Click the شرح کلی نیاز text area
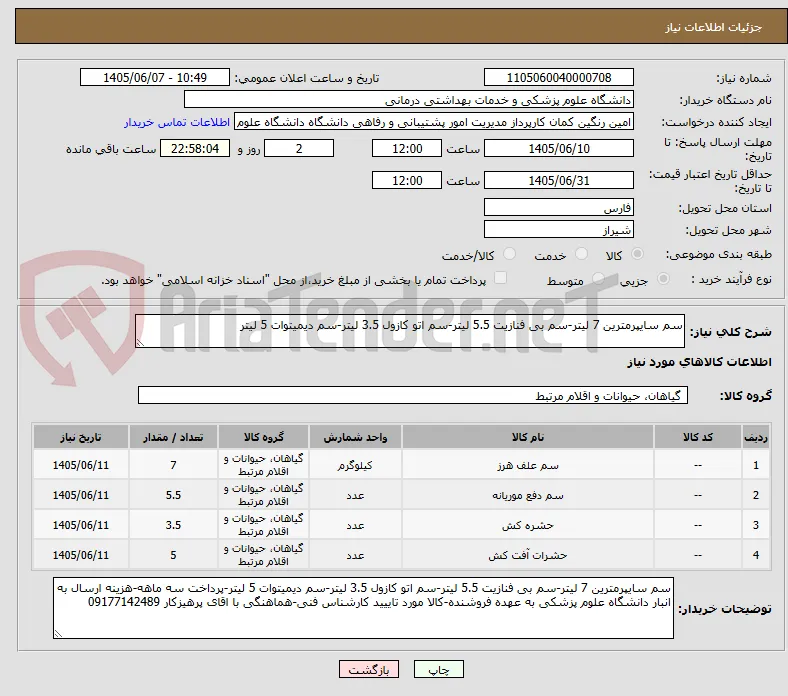Screen dimensions: 788x696 pos(410,331)
